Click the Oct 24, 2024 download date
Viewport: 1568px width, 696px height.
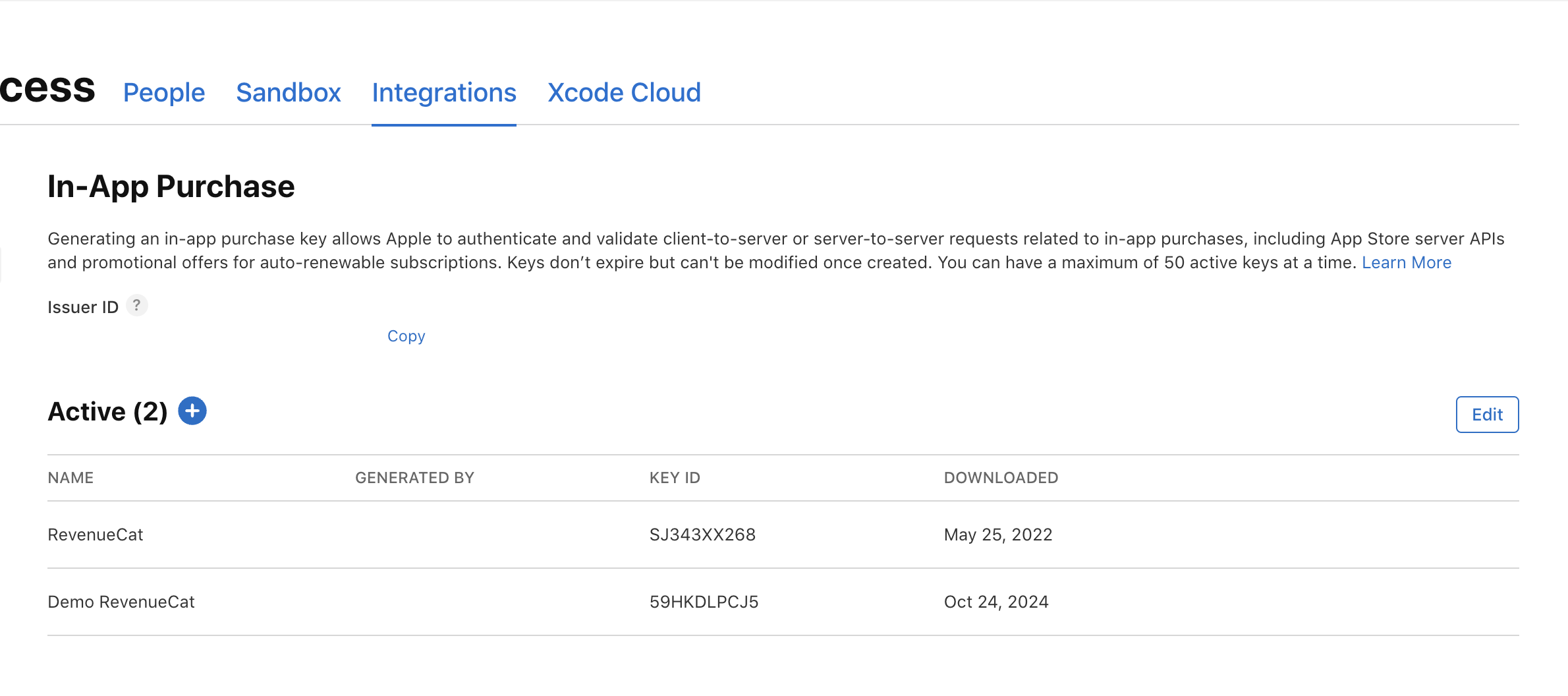point(996,602)
